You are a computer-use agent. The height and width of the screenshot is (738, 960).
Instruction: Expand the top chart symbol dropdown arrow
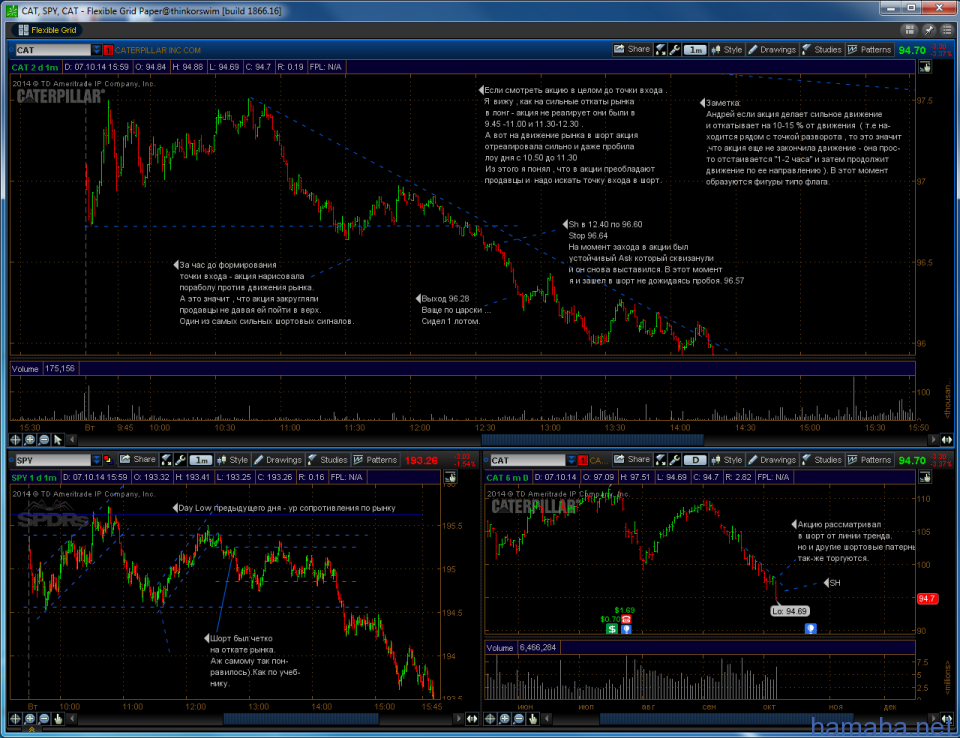[97, 50]
